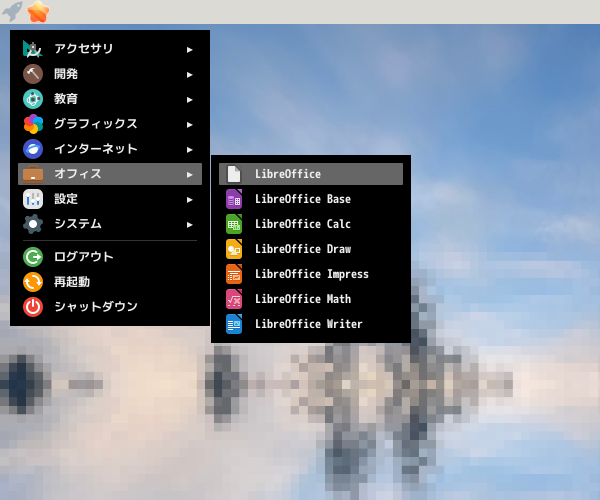Click the red power シャットダウン icon
600x500 pixels.
33,307
